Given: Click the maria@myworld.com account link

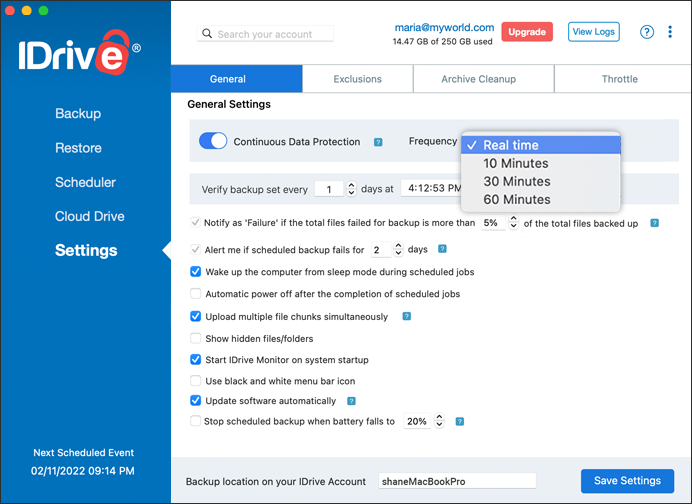Looking at the screenshot, I should point(444,27).
